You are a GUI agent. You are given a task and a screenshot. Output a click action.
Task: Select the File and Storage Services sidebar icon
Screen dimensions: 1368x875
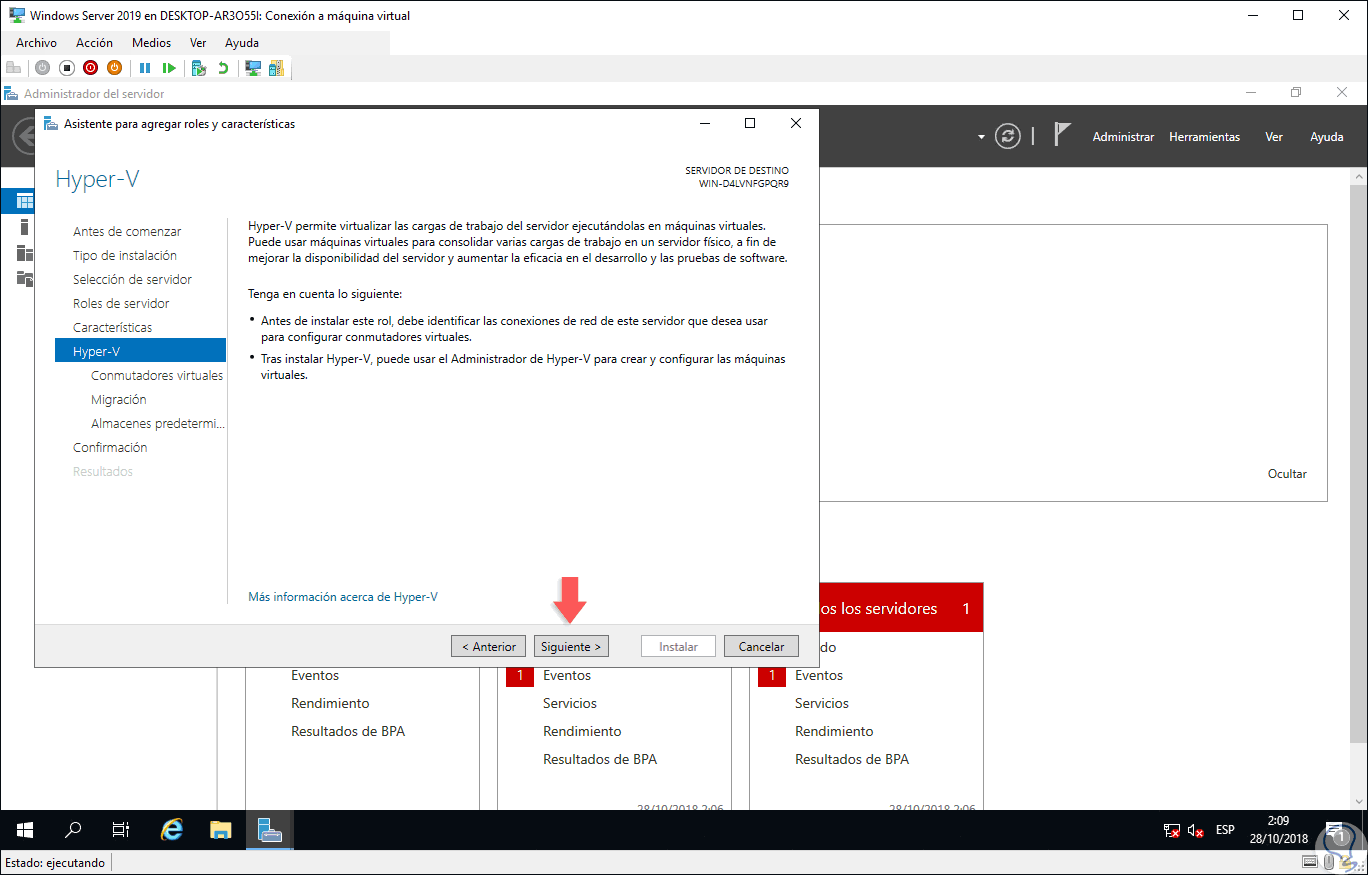pos(25,278)
